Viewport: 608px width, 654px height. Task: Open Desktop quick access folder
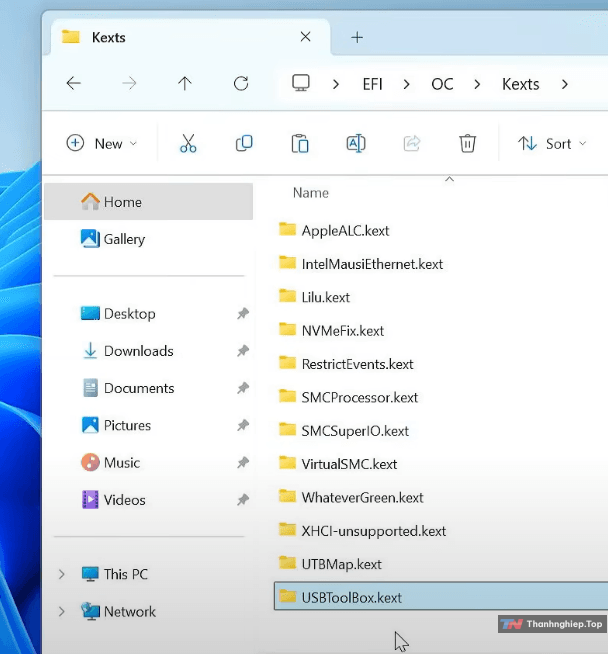pos(118,314)
